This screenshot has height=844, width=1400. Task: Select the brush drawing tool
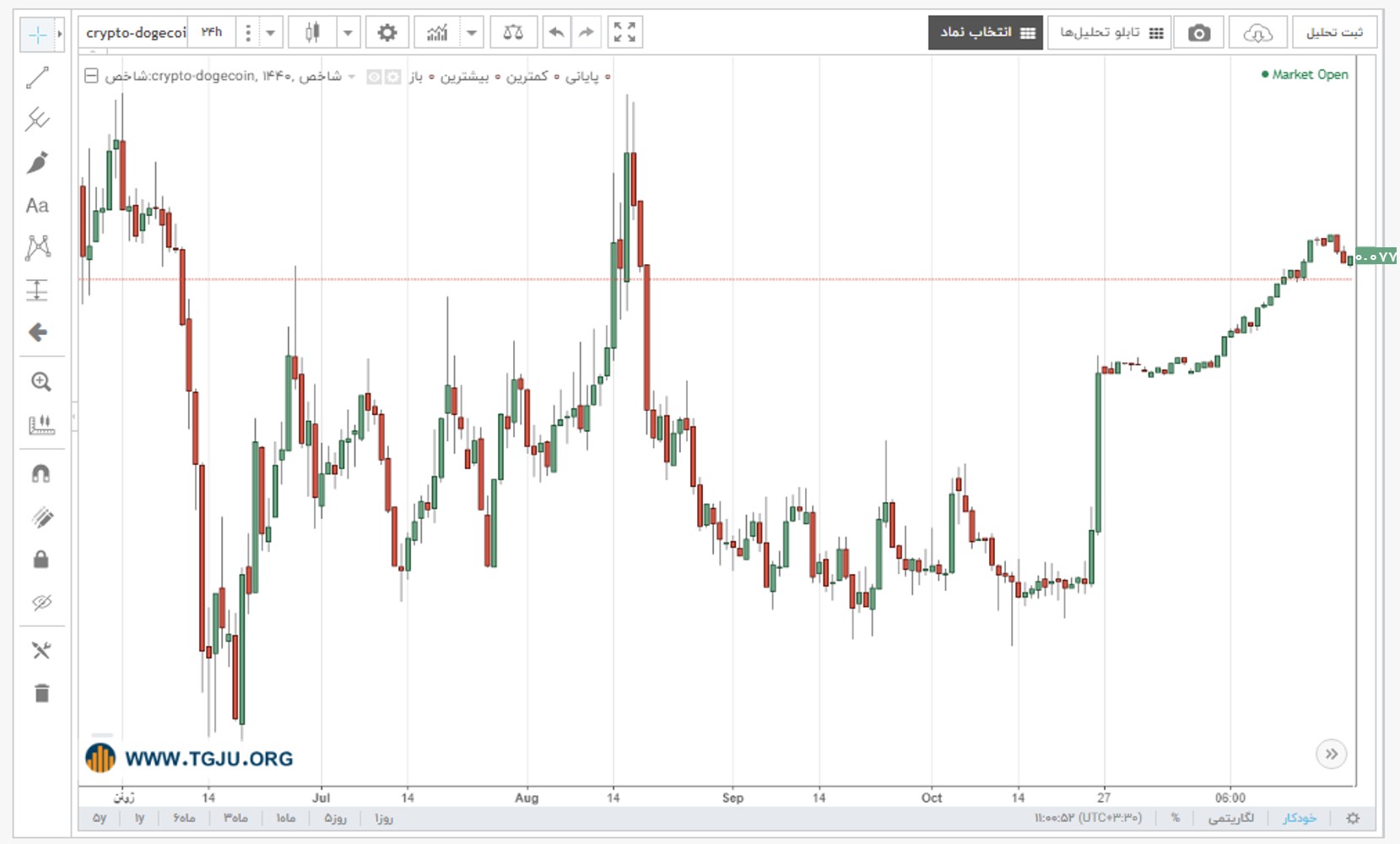click(x=37, y=162)
